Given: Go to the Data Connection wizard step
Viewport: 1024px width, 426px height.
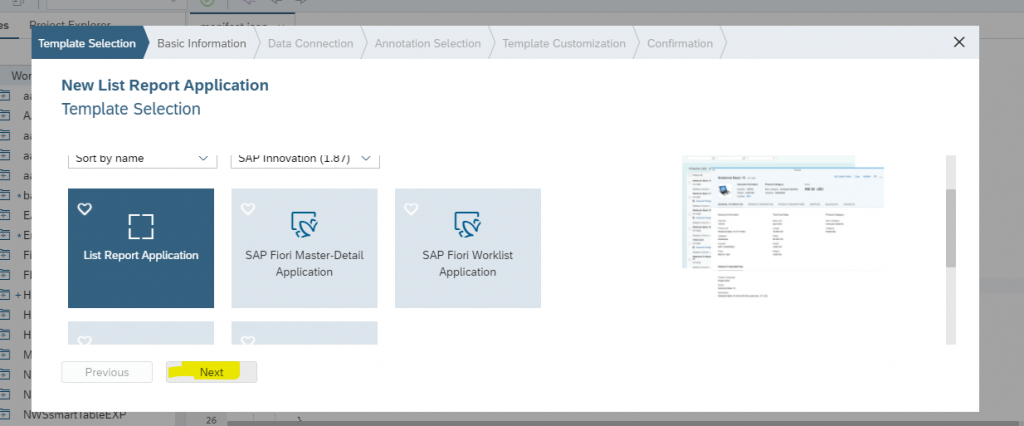Looking at the screenshot, I should [x=311, y=44].
